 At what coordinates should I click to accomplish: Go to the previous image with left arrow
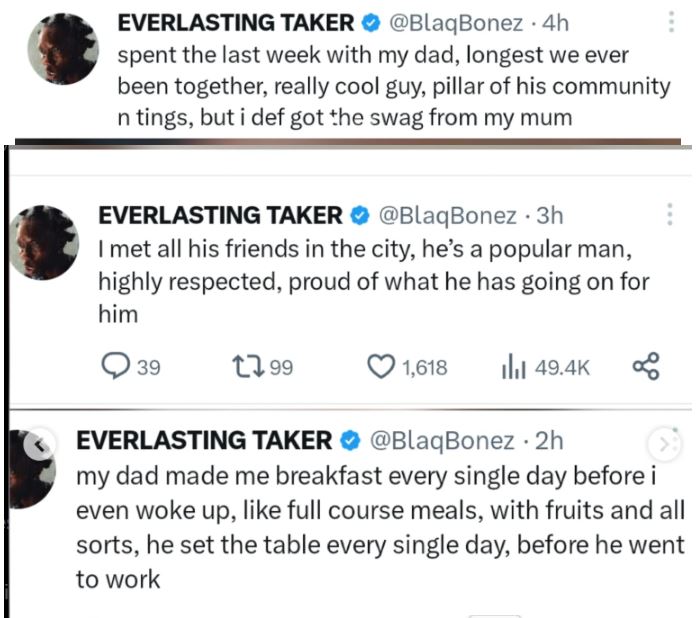coord(38,443)
